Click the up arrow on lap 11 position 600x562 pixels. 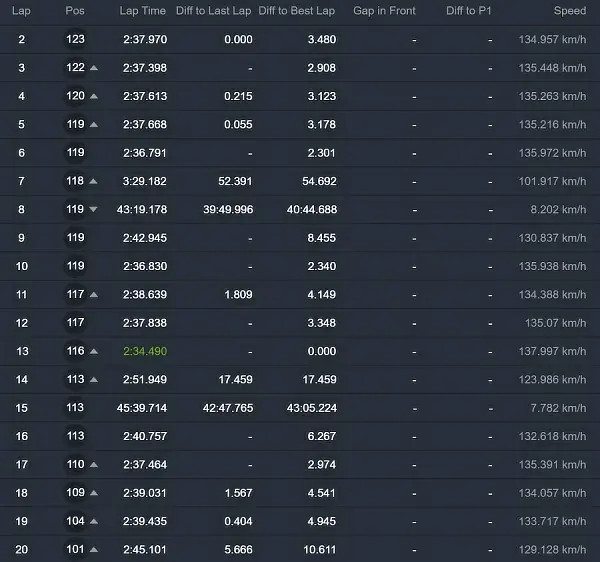[x=94, y=295]
